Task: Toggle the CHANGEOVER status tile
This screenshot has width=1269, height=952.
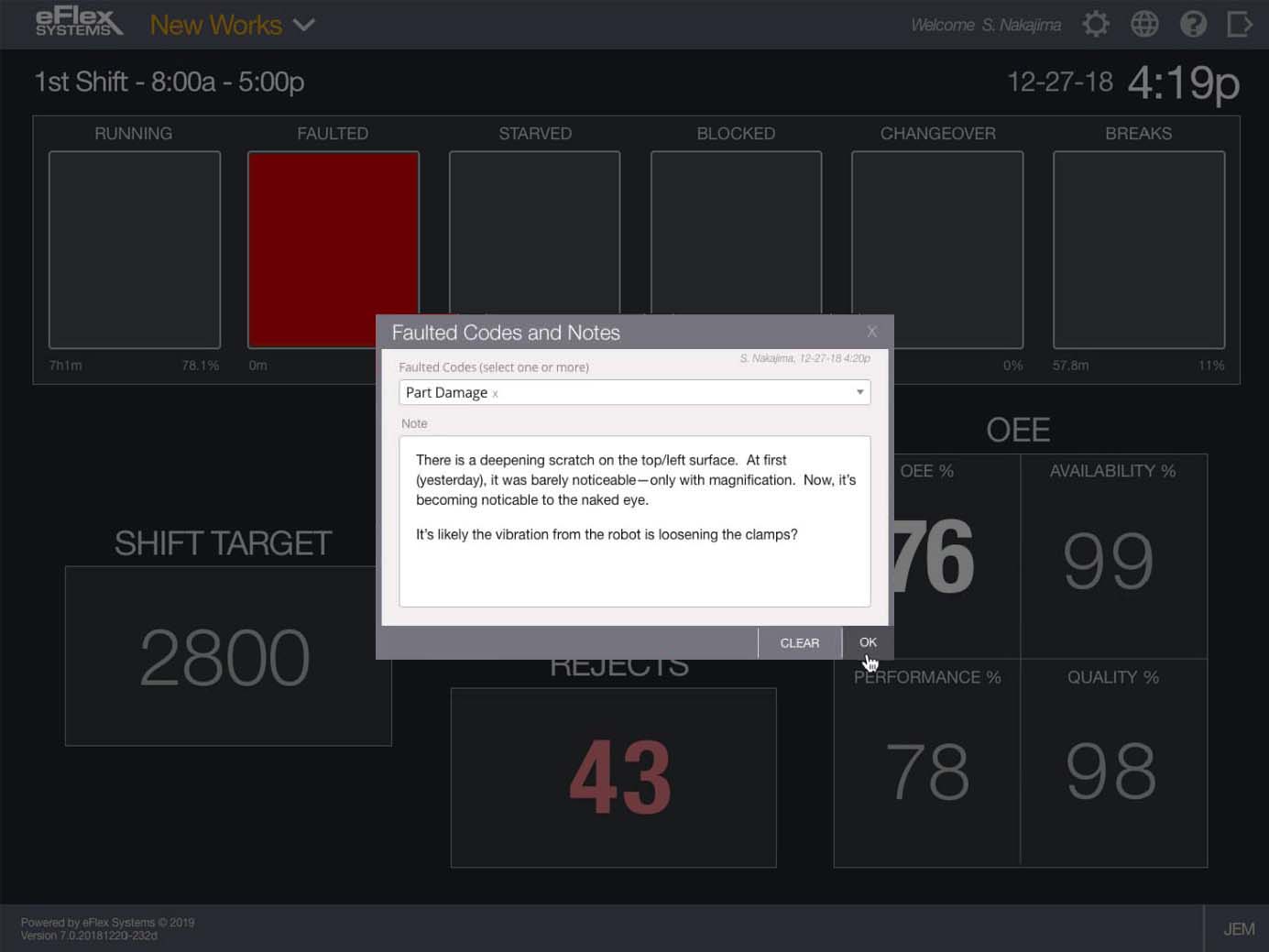Action: pyautogui.click(x=937, y=249)
